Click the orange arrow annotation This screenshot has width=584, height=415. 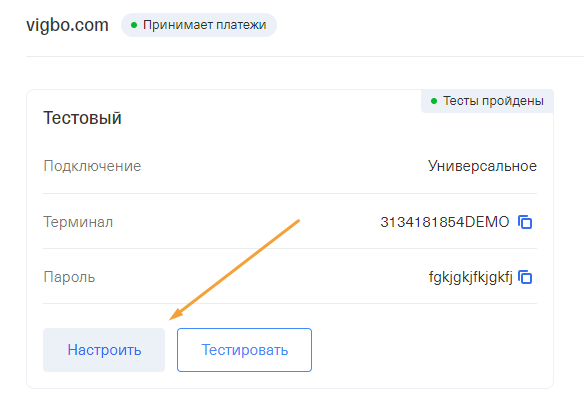click(235, 270)
